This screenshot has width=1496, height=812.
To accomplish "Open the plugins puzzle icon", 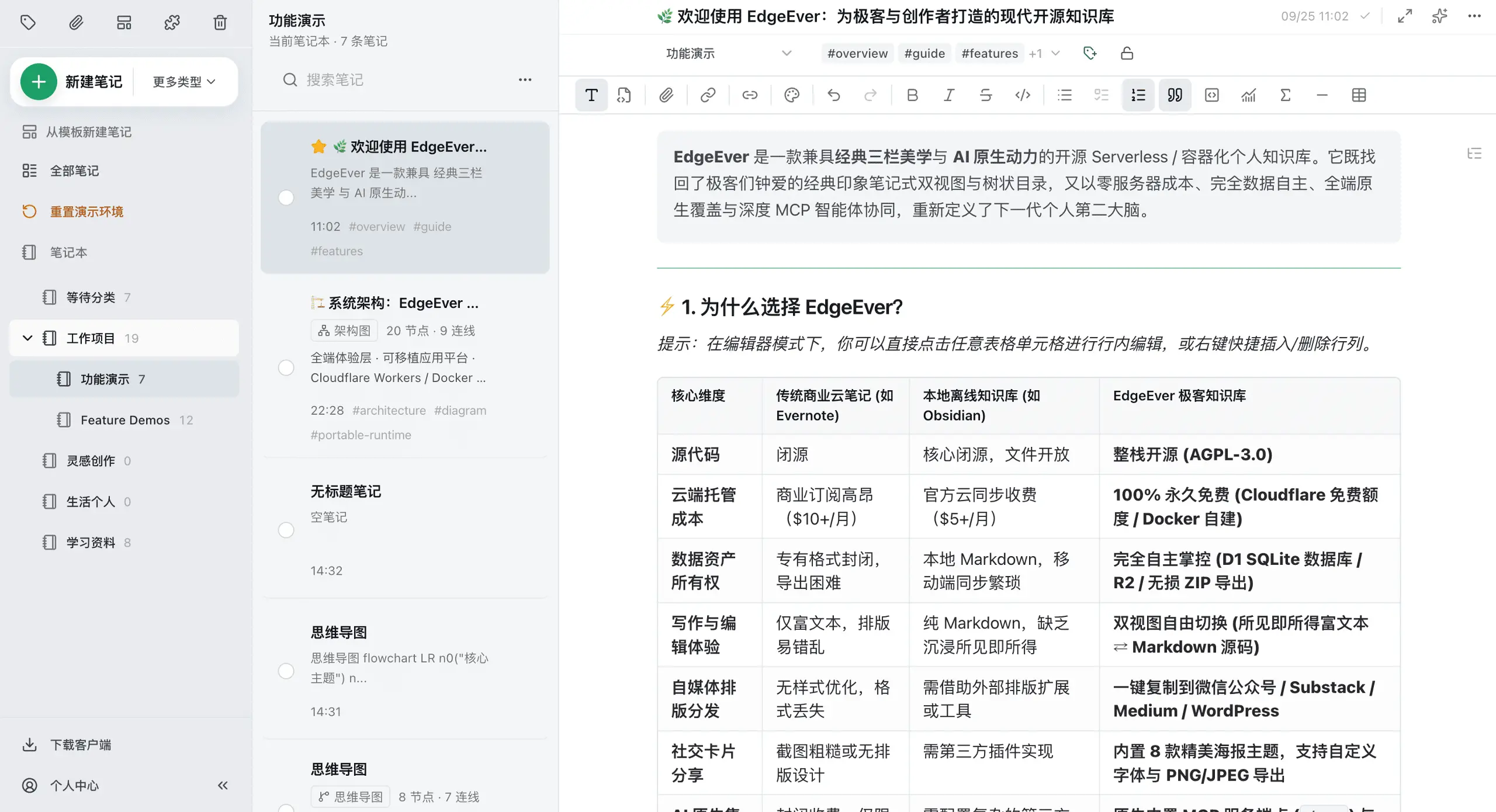I will point(172,23).
